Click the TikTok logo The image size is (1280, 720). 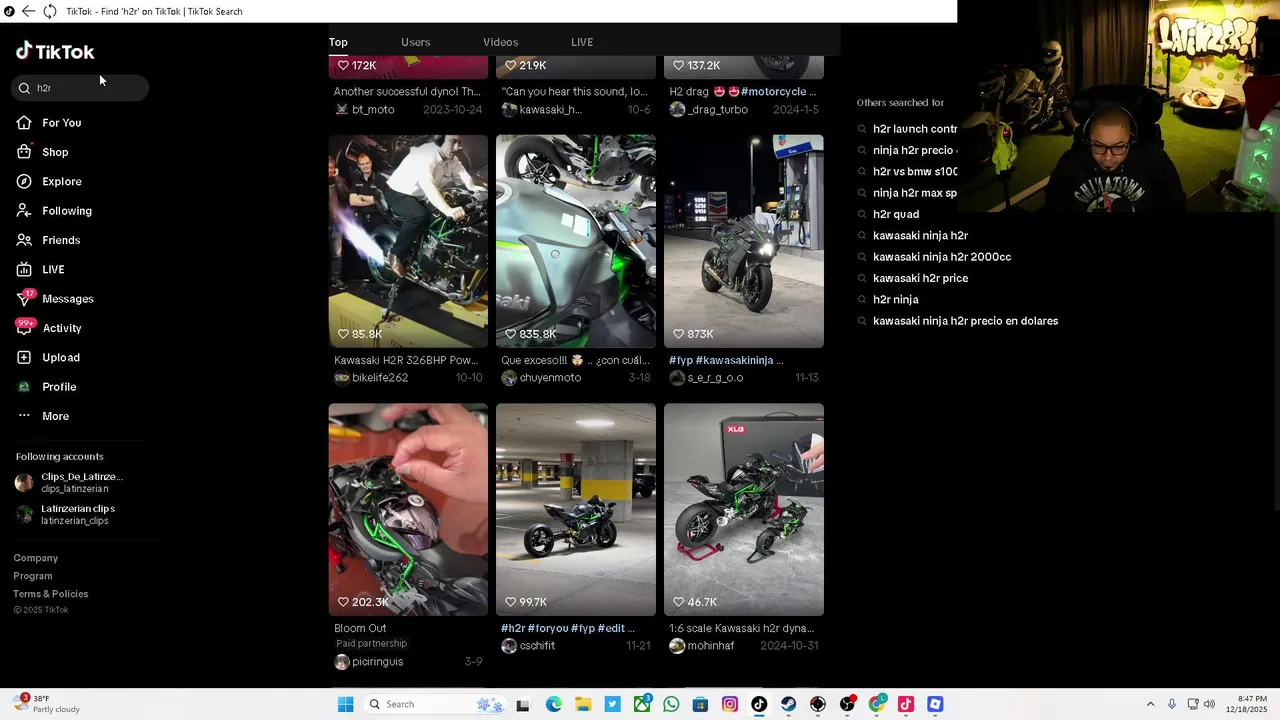(x=55, y=51)
